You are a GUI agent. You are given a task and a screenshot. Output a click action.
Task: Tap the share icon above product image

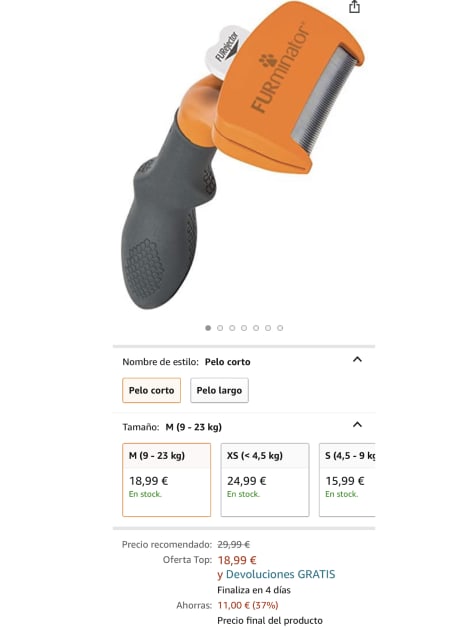354,7
